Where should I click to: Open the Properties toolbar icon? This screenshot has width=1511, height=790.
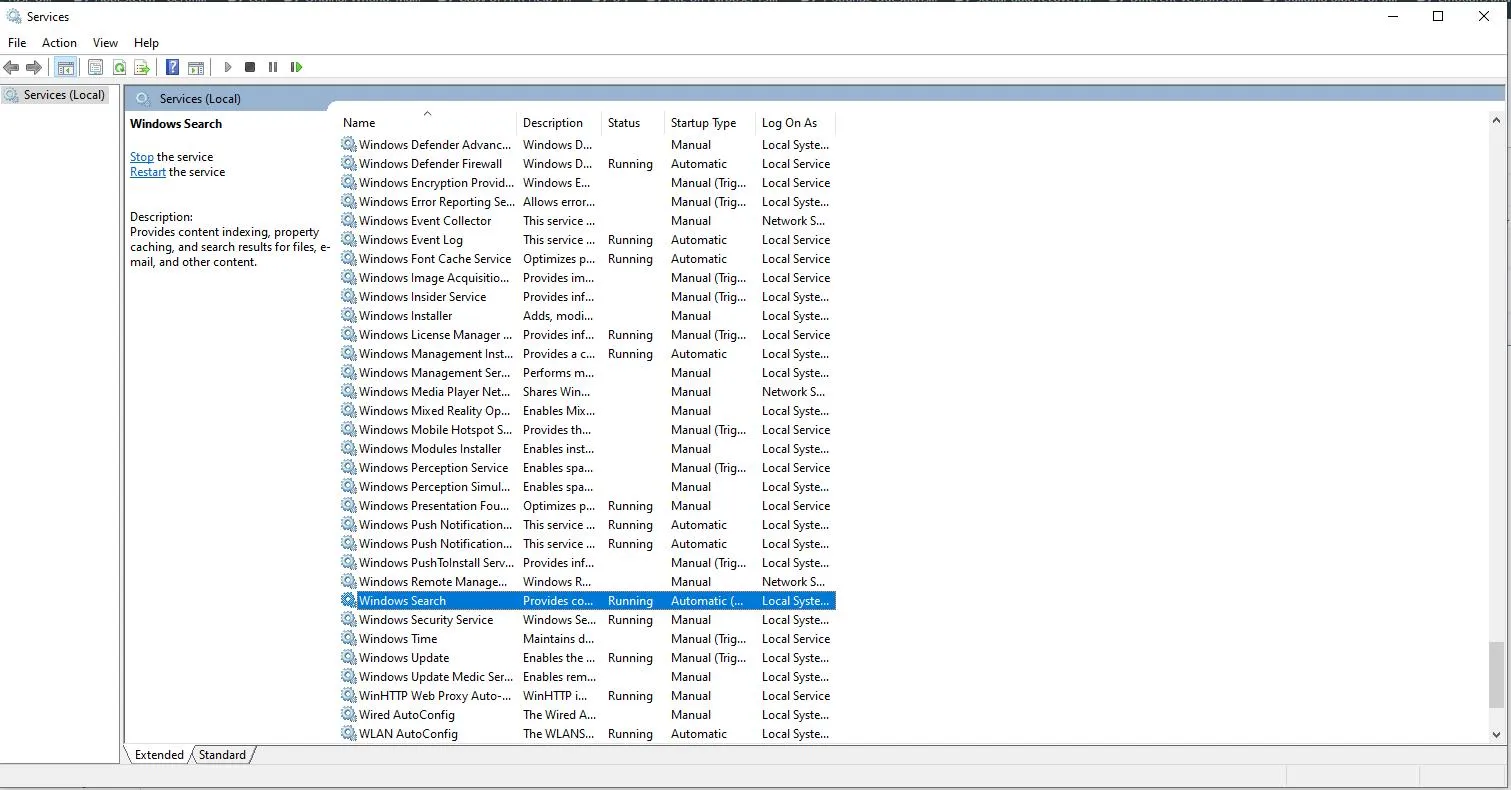(x=95, y=67)
